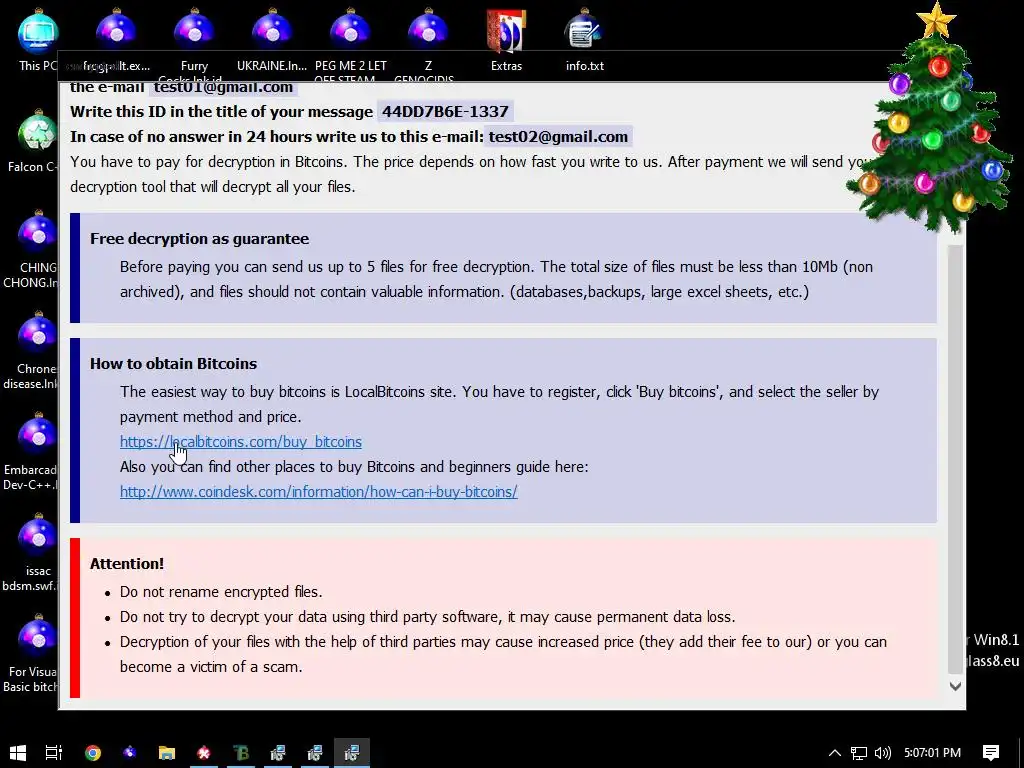Open the Action Center notifications

coord(991,753)
